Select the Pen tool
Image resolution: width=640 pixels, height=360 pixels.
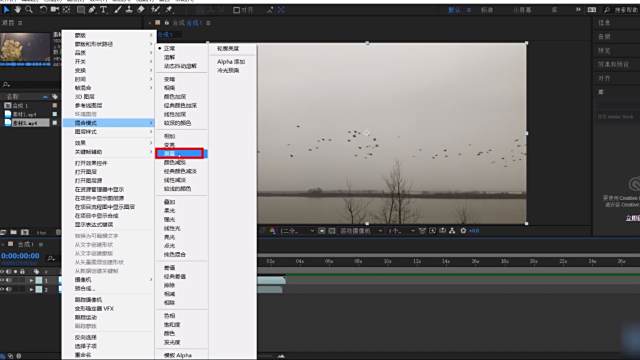click(x=92, y=9)
